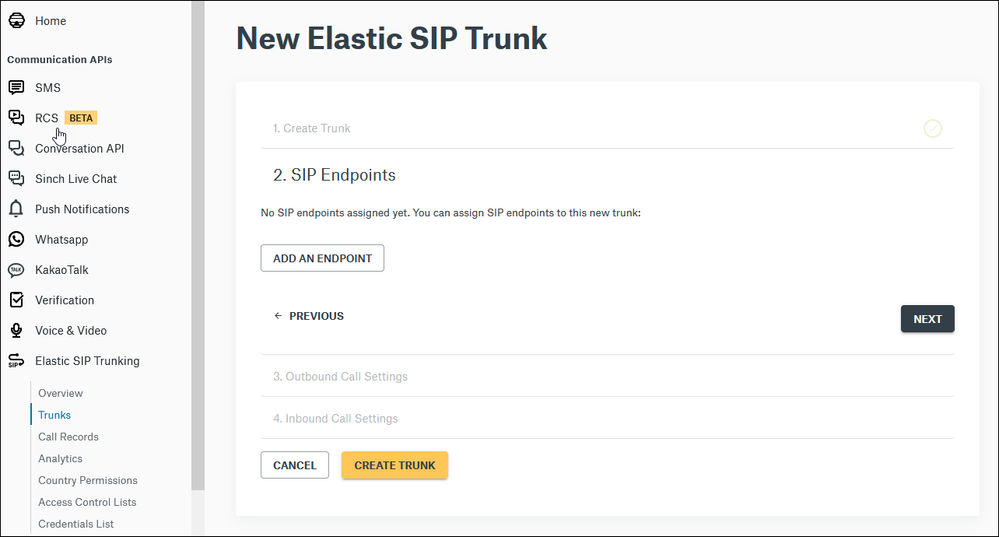999x537 pixels.
Task: Go back with the PREVIOUS link
Action: pos(309,316)
